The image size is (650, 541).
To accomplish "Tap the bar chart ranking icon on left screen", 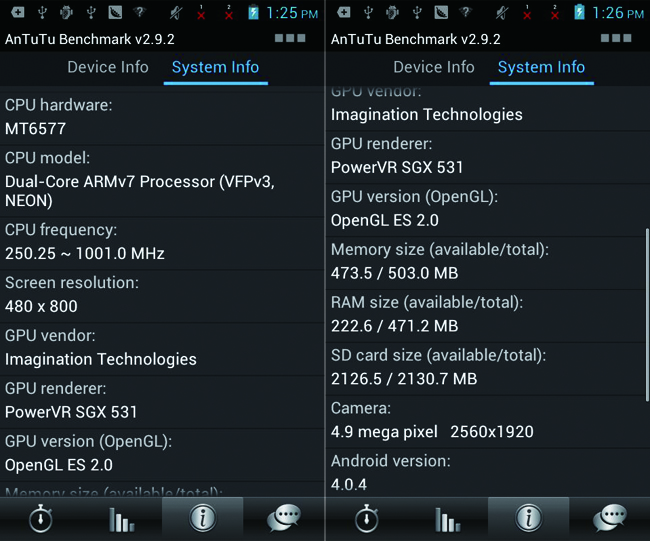I will tap(121, 519).
